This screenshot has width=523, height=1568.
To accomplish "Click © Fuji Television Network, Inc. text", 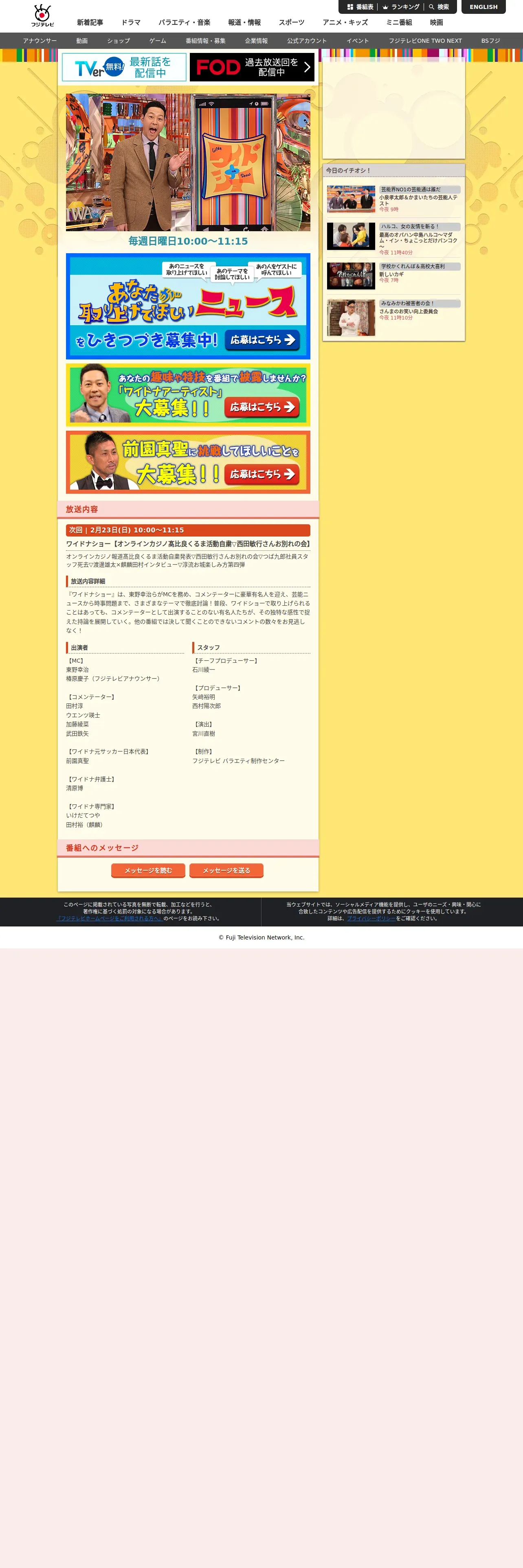I will [x=262, y=937].
